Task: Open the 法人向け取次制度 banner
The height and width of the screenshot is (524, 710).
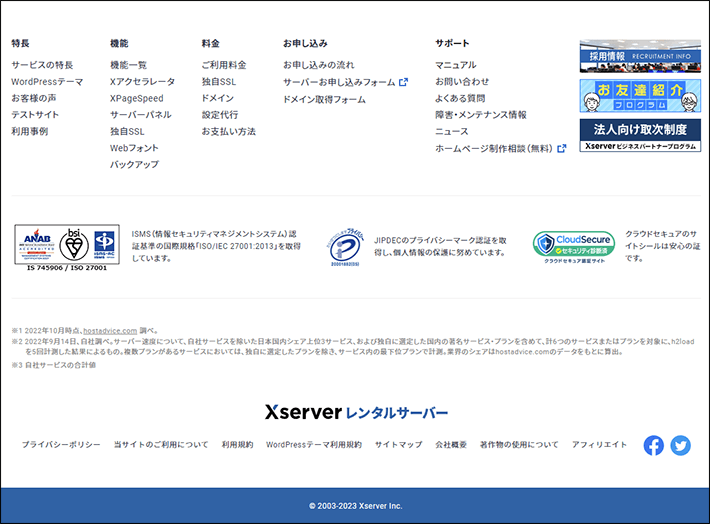Action: tap(640, 135)
